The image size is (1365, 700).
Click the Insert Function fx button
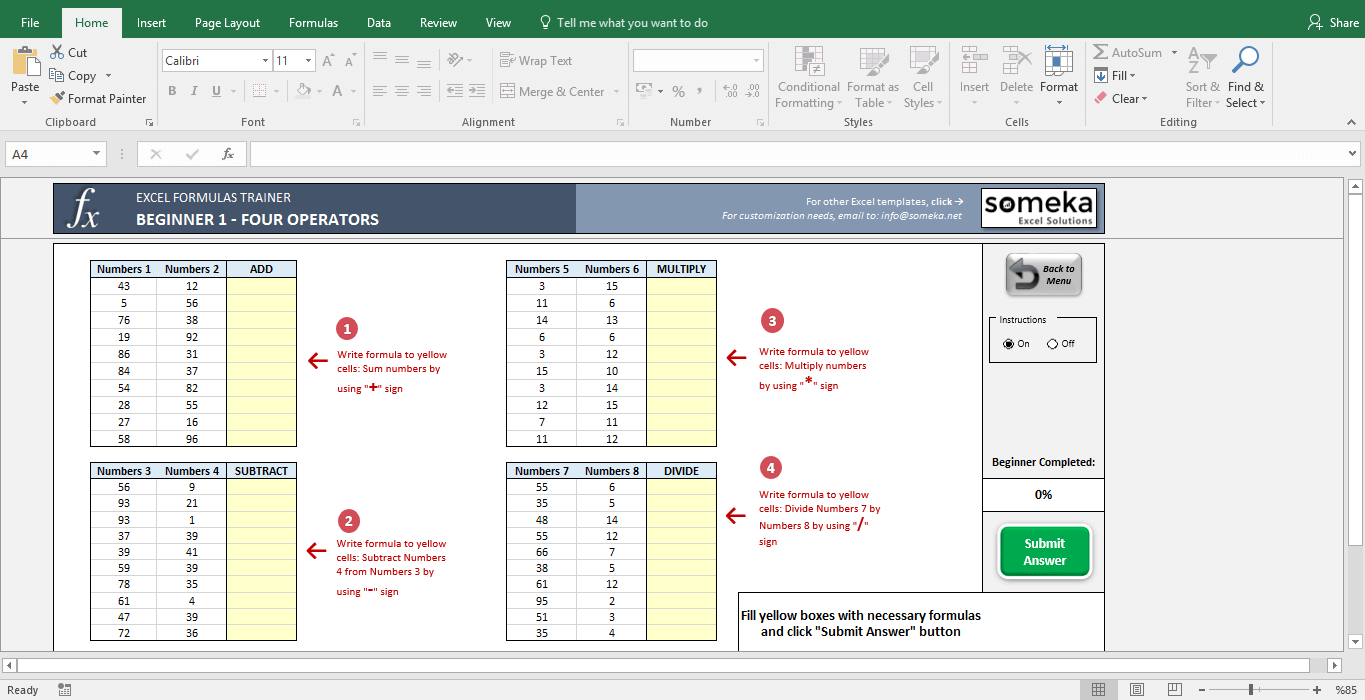click(227, 154)
